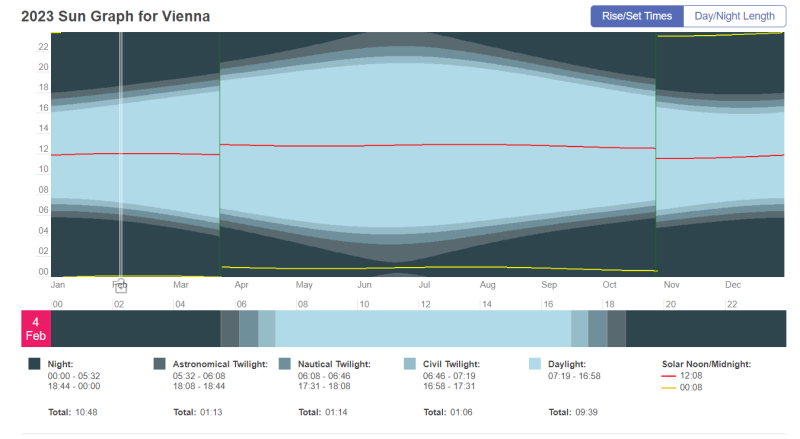Viewport: 800px width, 439px height.
Task: Click the Night: legend label
Action: coord(60,364)
